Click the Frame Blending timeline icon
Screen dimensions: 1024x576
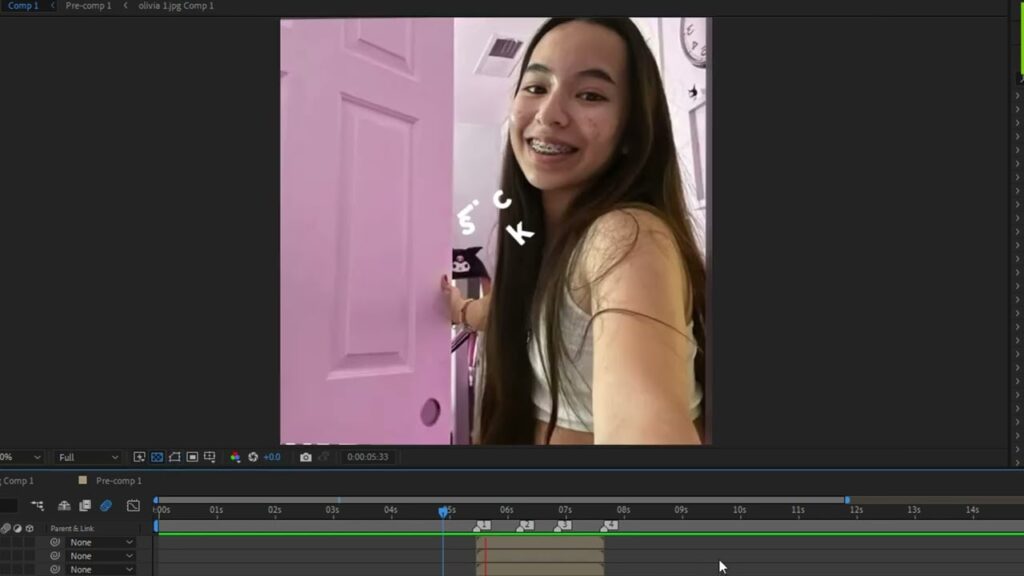coord(85,506)
